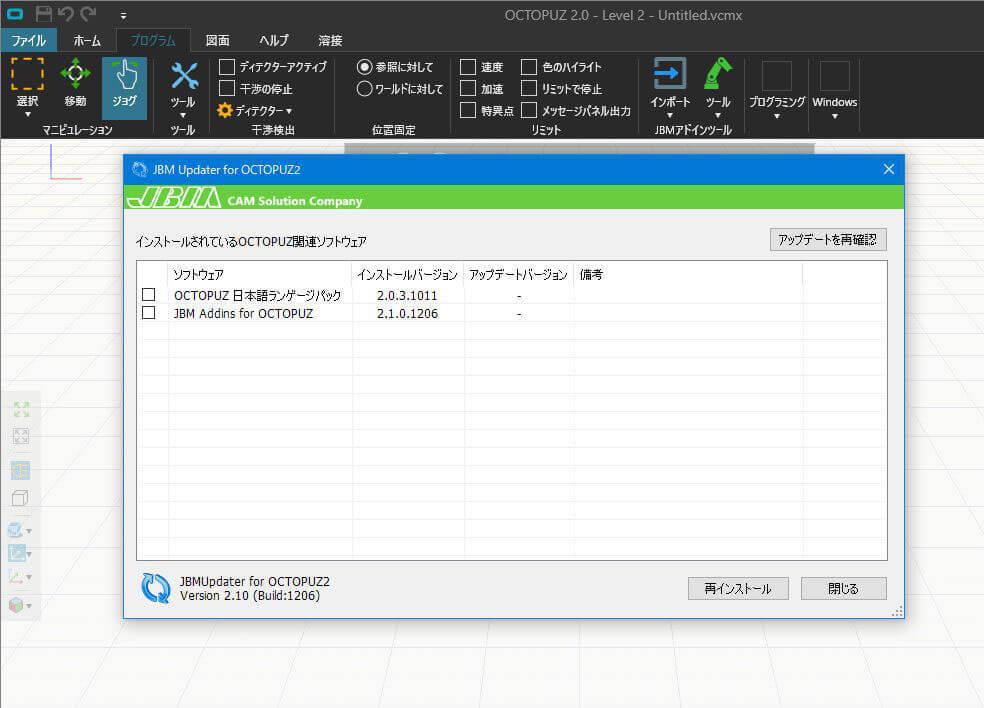Select the ワールドに対して radio button
This screenshot has width=984, height=708.
click(365, 88)
